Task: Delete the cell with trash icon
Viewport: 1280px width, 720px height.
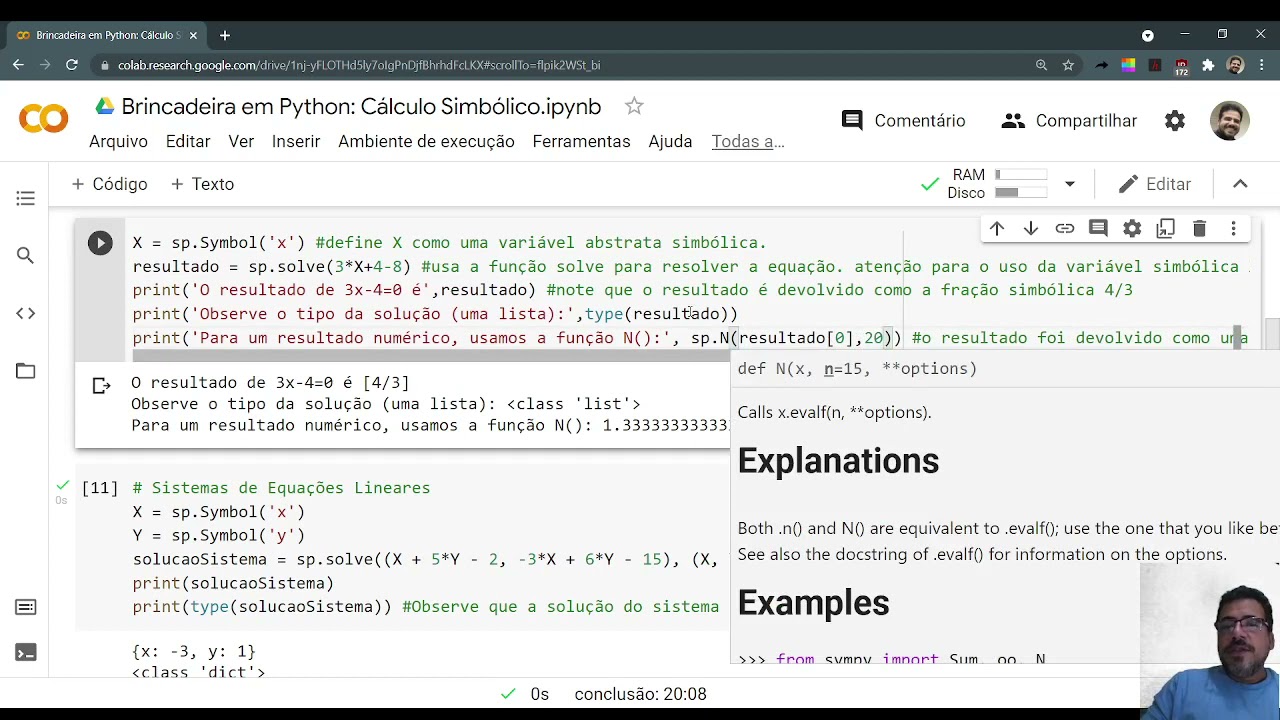Action: (x=1200, y=229)
